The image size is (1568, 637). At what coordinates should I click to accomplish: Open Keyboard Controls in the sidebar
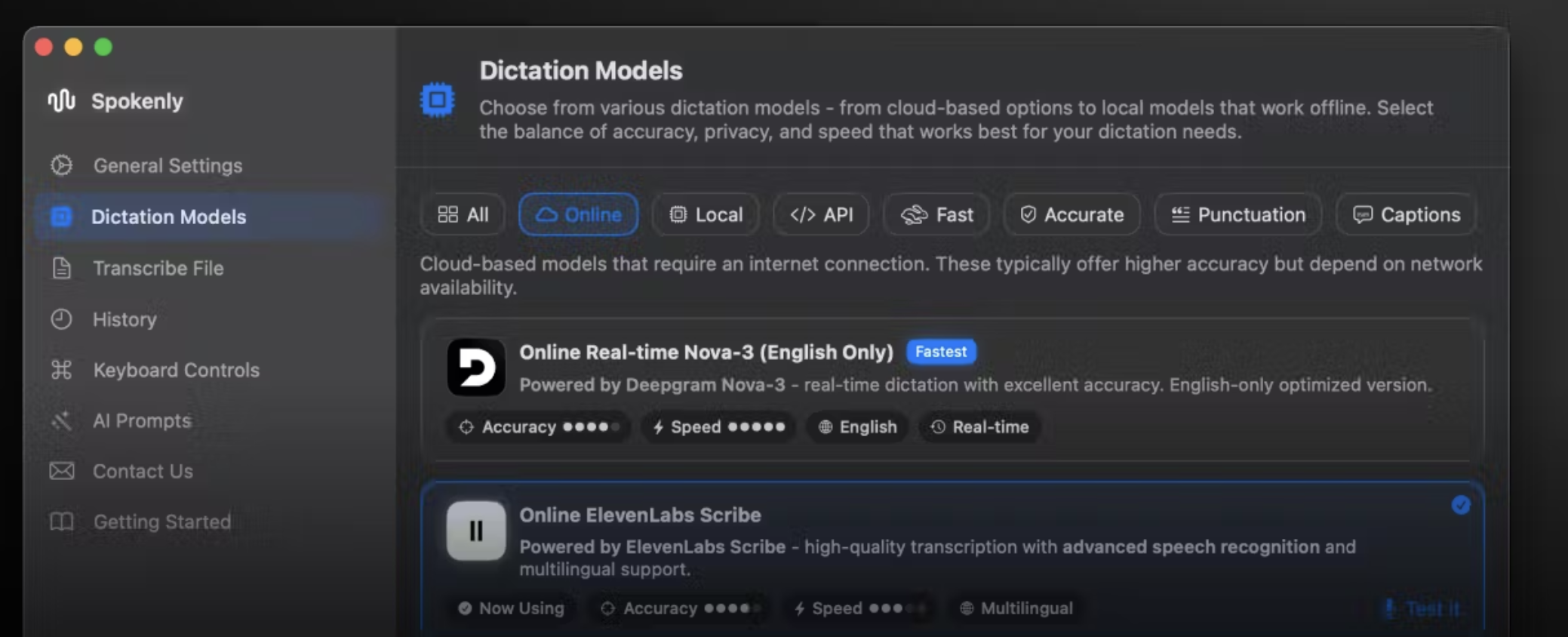pyautogui.click(x=208, y=370)
